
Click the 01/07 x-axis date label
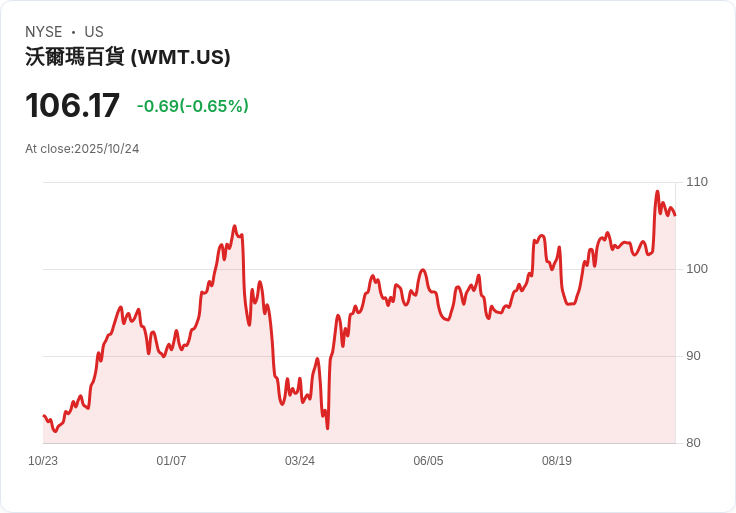click(x=171, y=460)
